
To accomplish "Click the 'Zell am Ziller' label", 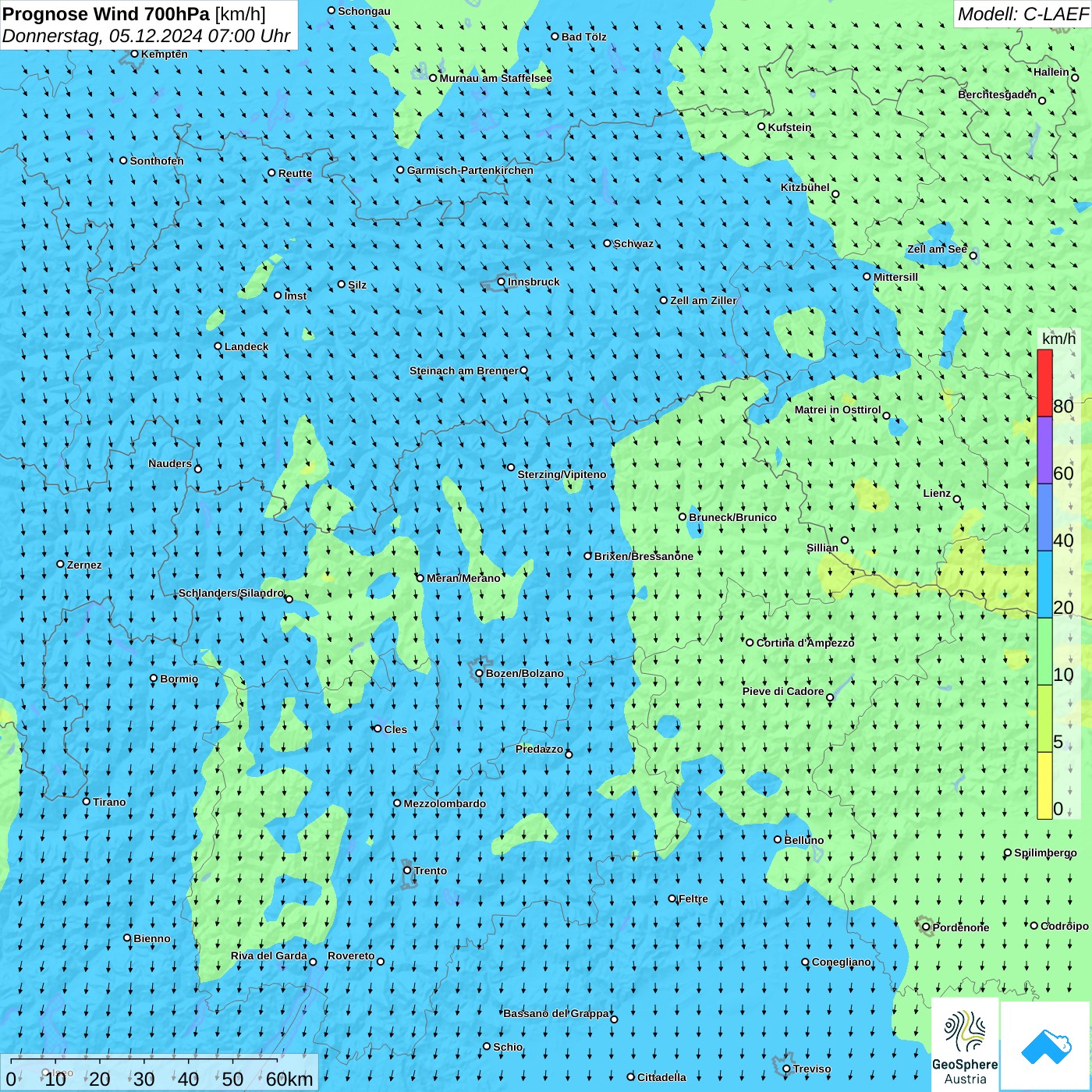I will coord(704,300).
